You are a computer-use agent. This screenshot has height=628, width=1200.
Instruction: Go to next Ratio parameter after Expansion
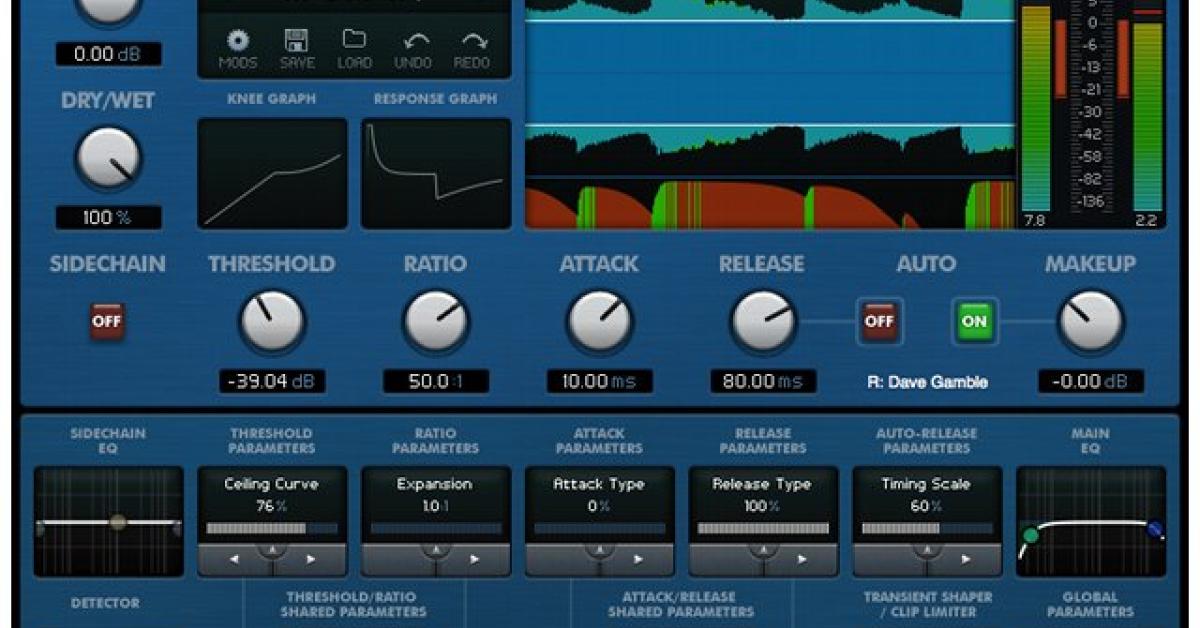pos(474,559)
